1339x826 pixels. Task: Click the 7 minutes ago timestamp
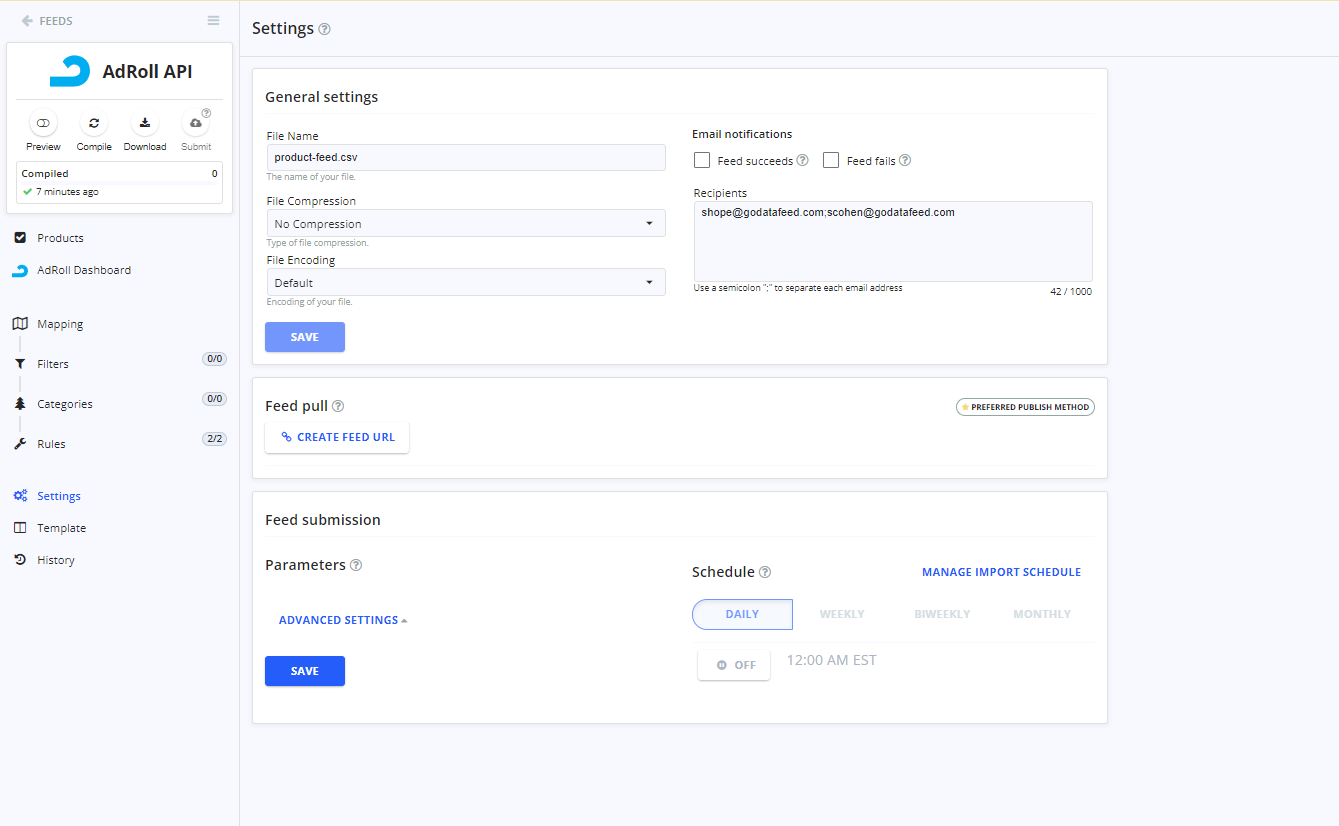[x=67, y=191]
